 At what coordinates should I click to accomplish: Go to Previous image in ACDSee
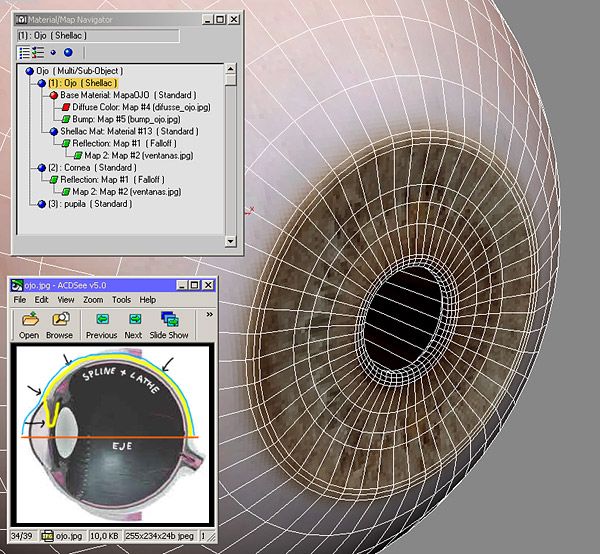pyautogui.click(x=102, y=319)
